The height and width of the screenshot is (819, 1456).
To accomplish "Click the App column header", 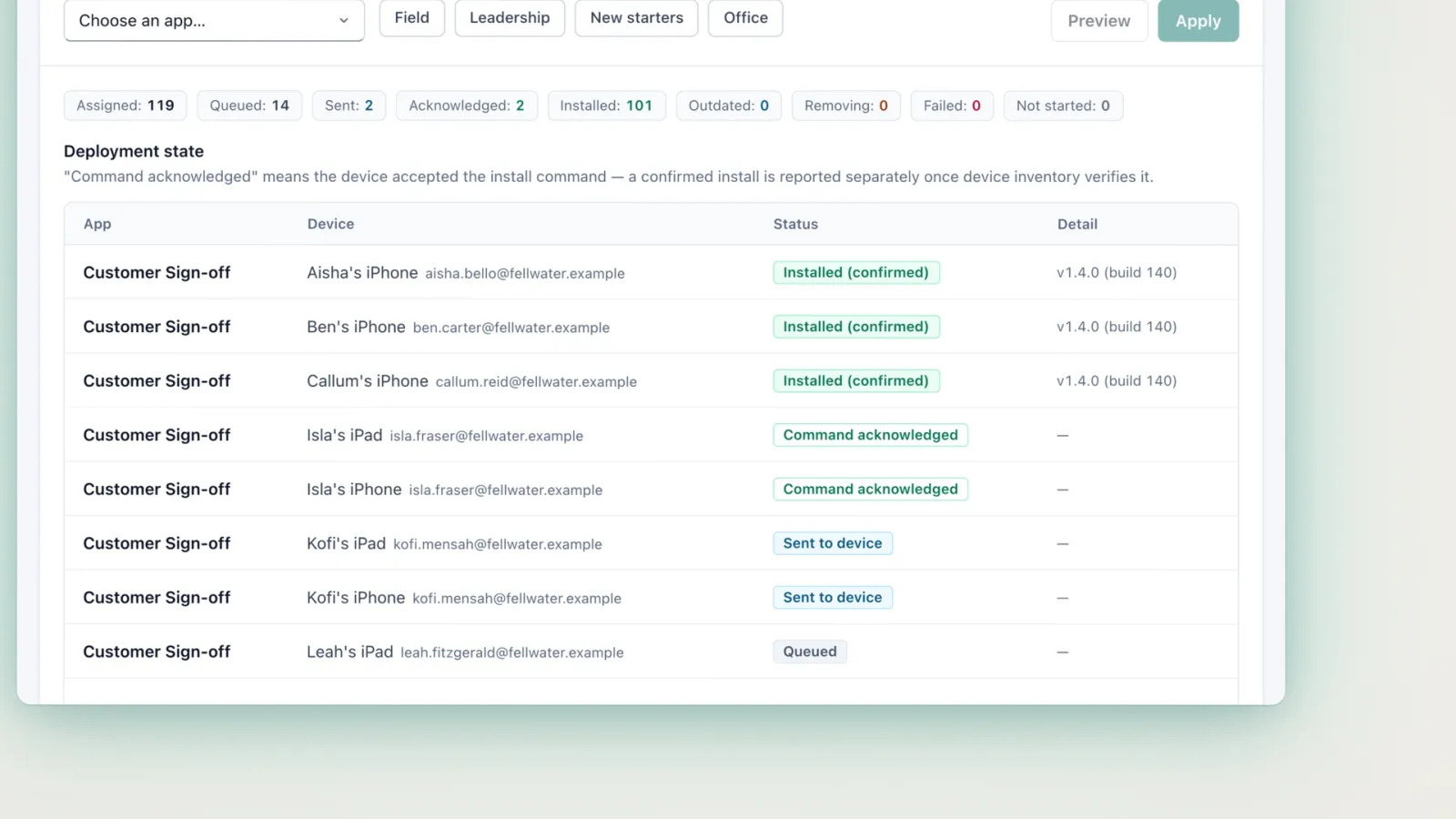I will [97, 224].
